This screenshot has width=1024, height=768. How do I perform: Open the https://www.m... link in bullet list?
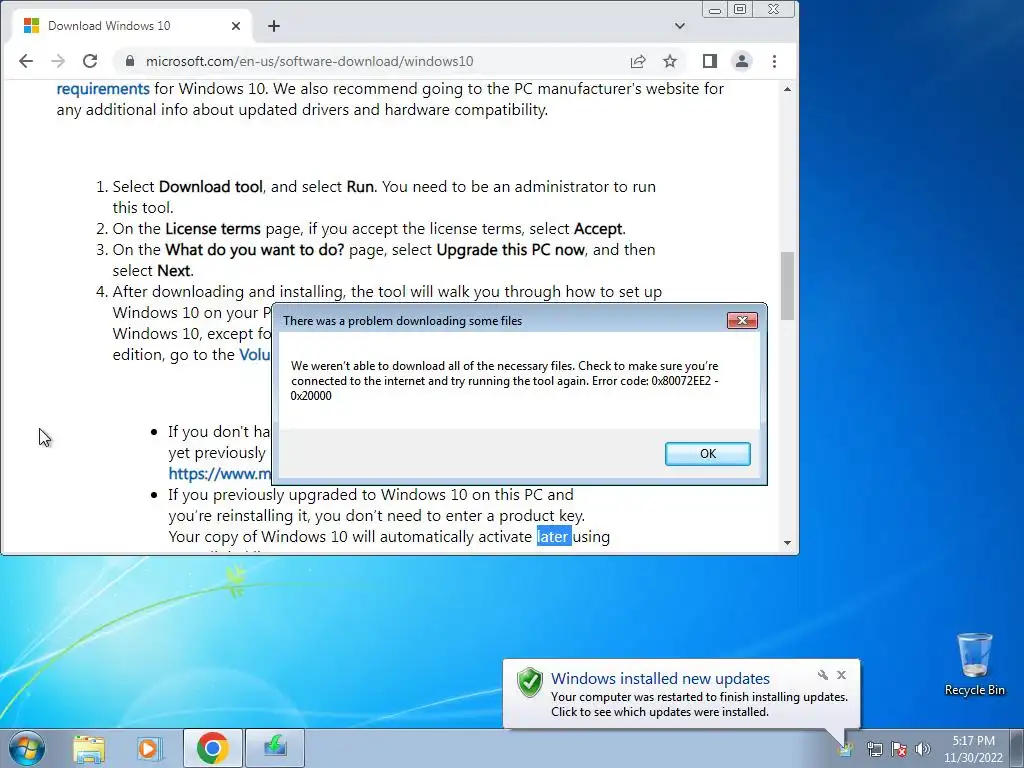click(219, 474)
